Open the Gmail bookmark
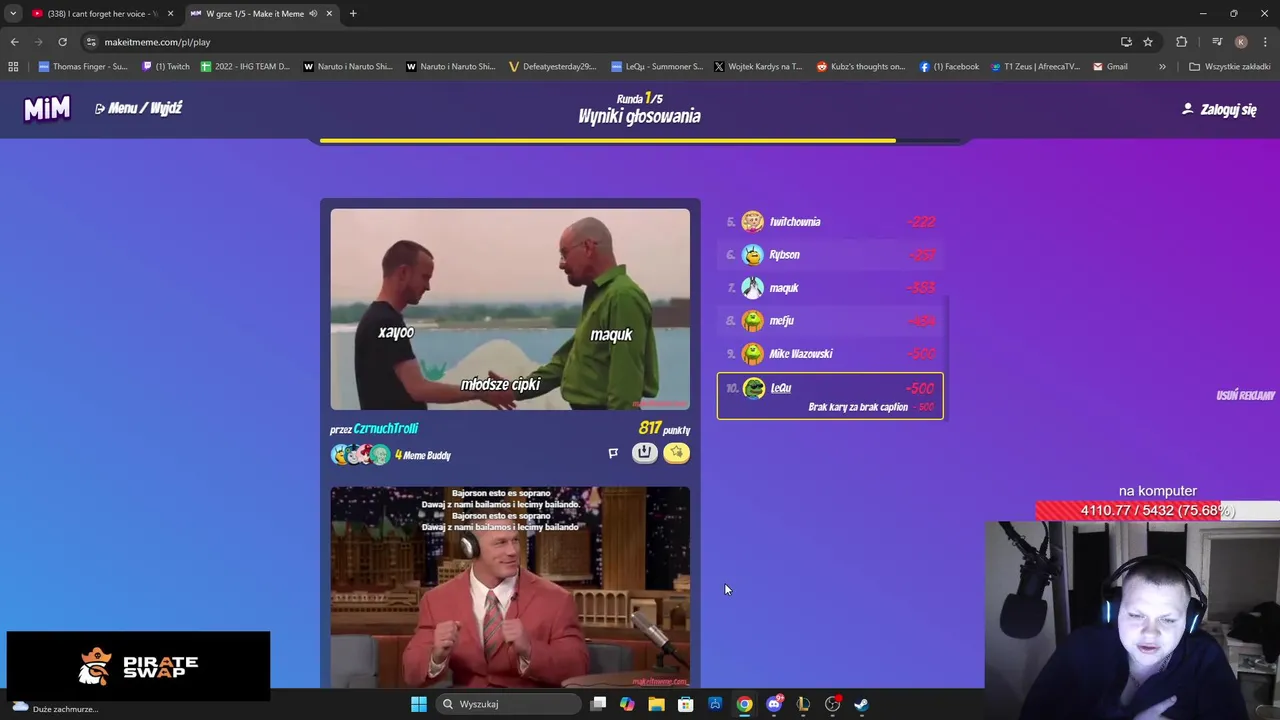This screenshot has height=720, width=1280. pyautogui.click(x=1110, y=67)
